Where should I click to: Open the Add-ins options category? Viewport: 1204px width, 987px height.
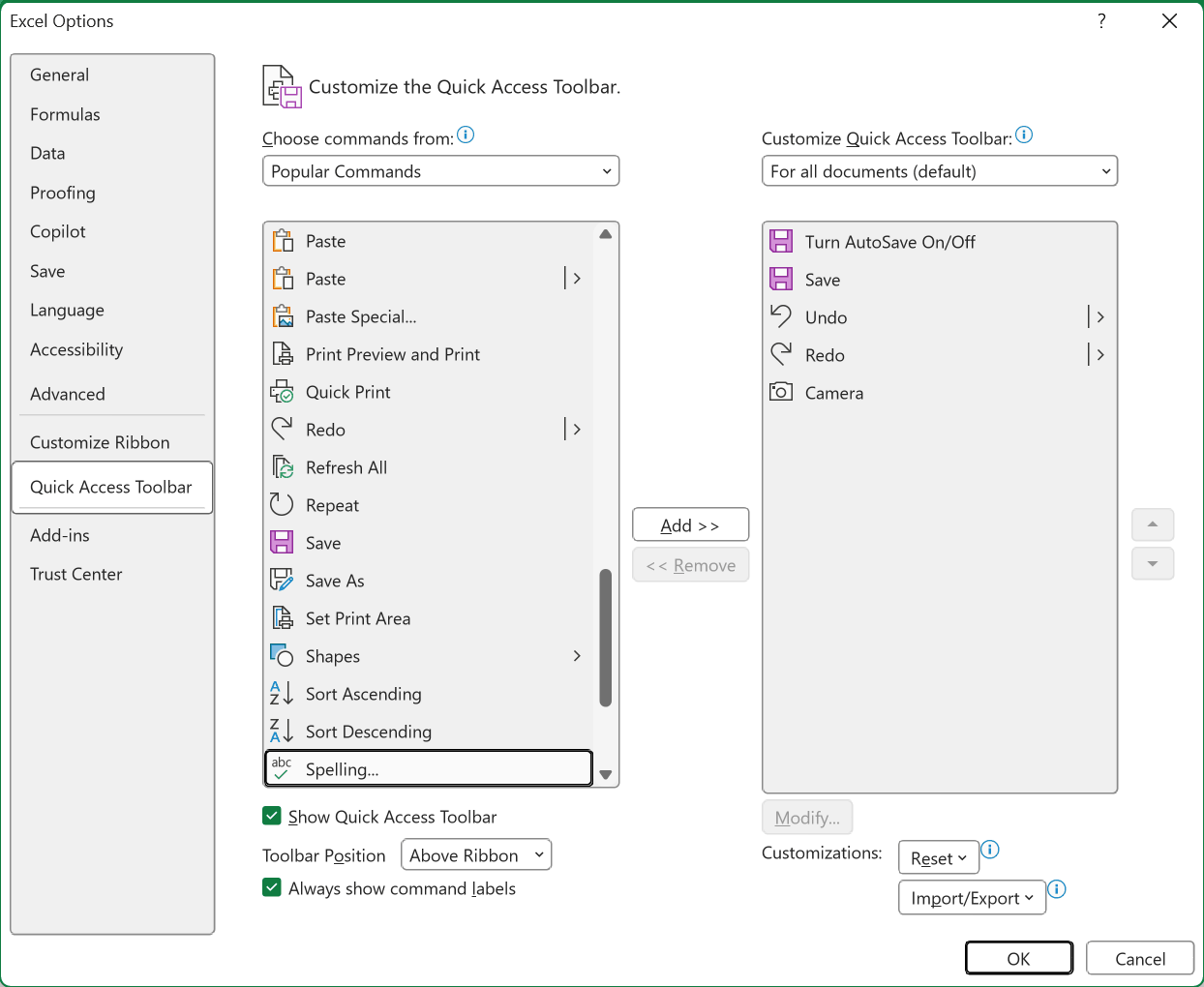coord(112,536)
